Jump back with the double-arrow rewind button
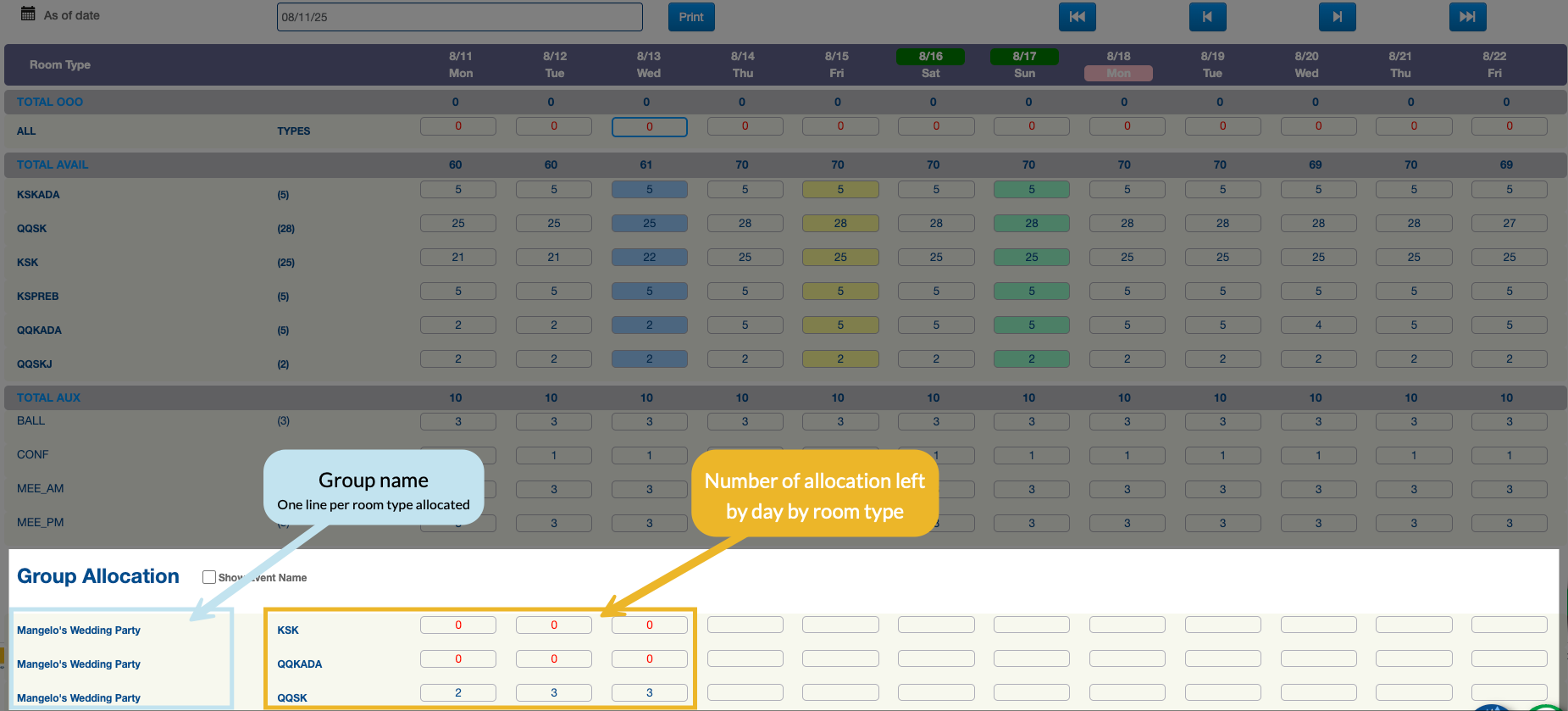The width and height of the screenshot is (1568, 711). (1077, 17)
